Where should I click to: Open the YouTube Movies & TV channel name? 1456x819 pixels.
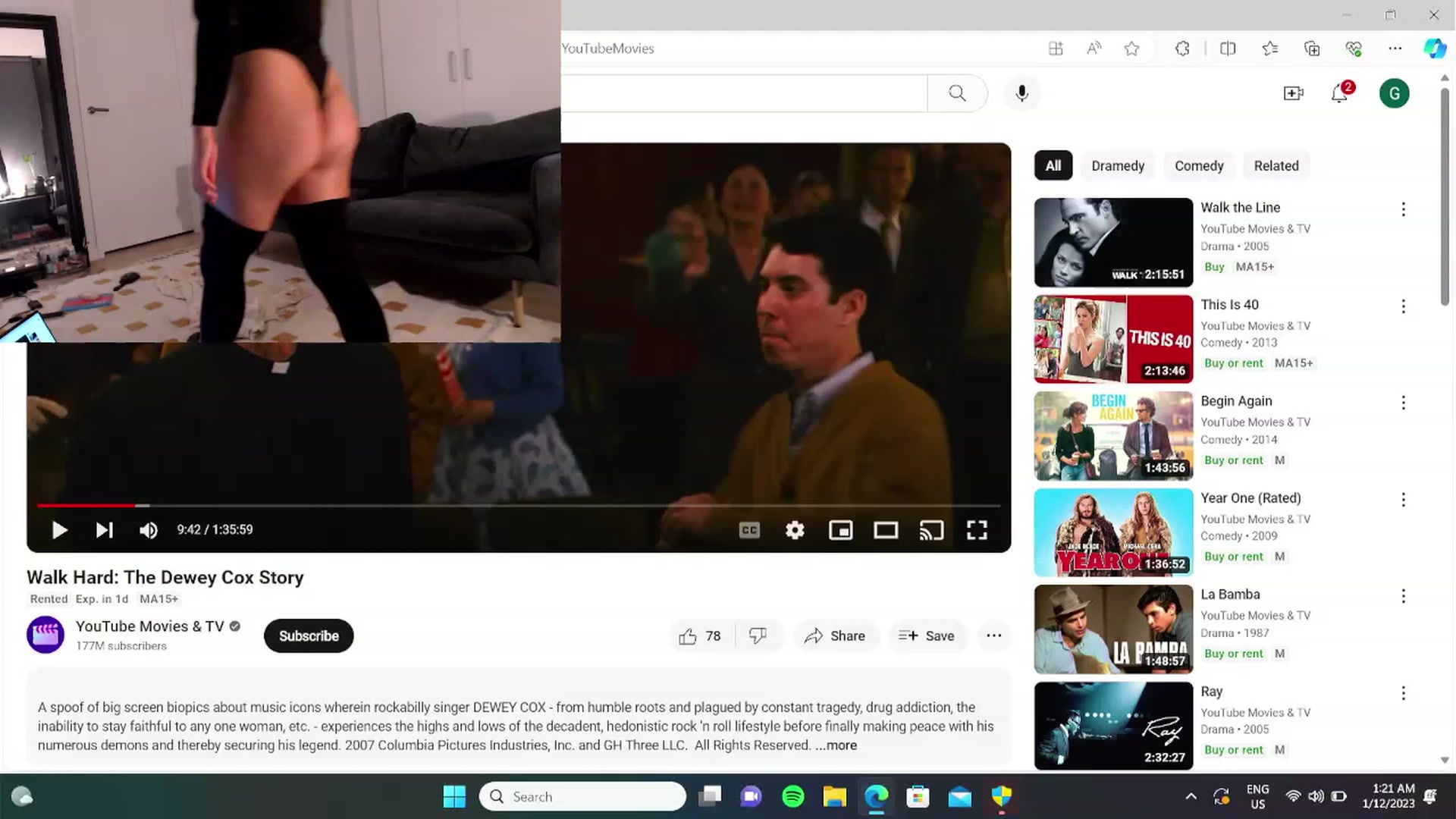pyautogui.click(x=150, y=626)
